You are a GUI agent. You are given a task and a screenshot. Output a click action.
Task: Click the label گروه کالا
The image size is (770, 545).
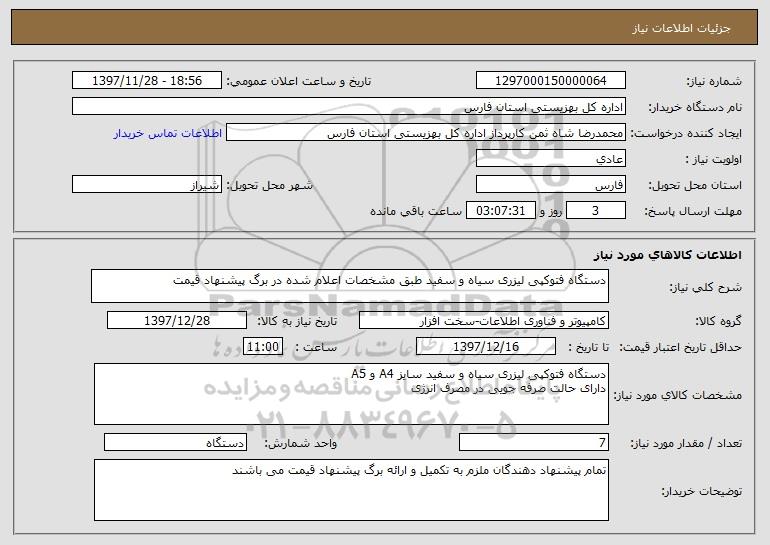click(718, 321)
